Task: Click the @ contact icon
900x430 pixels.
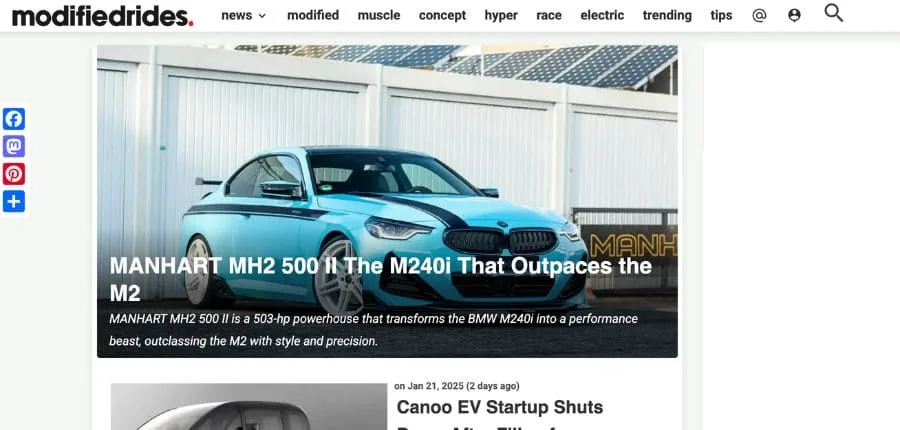Action: click(759, 16)
